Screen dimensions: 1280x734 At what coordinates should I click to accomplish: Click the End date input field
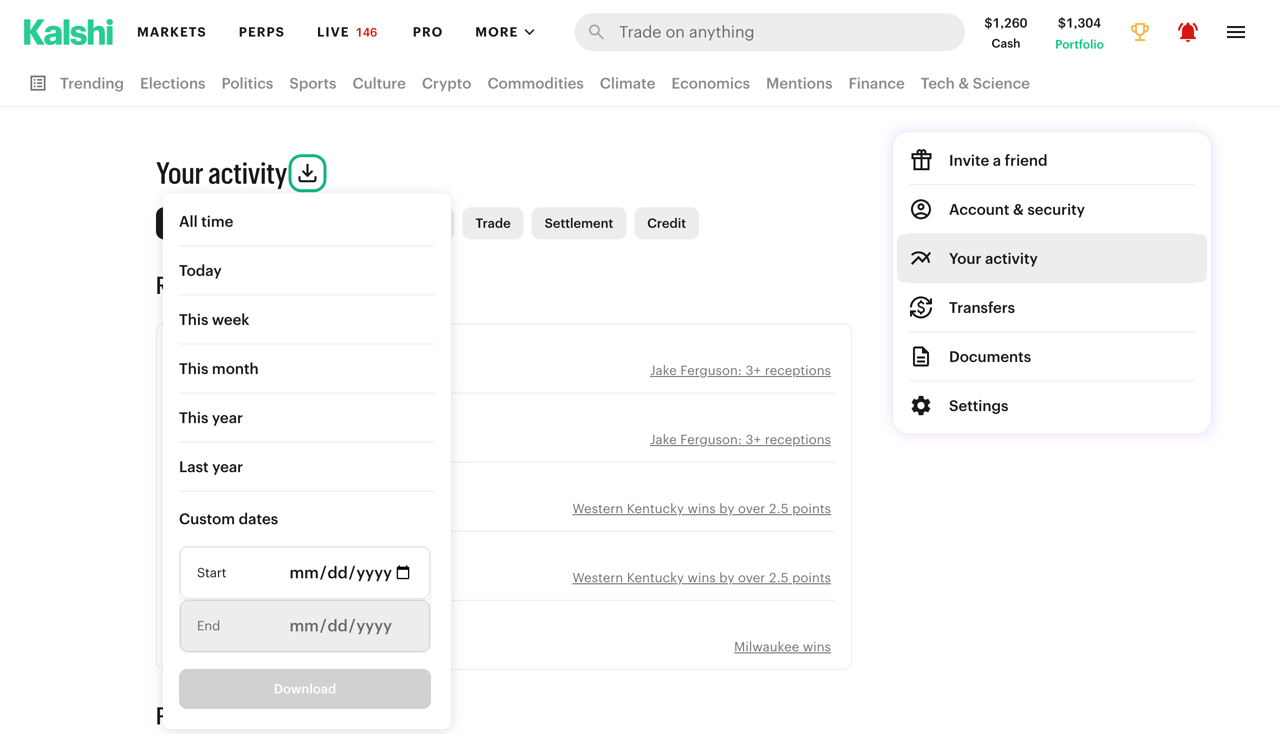point(305,626)
